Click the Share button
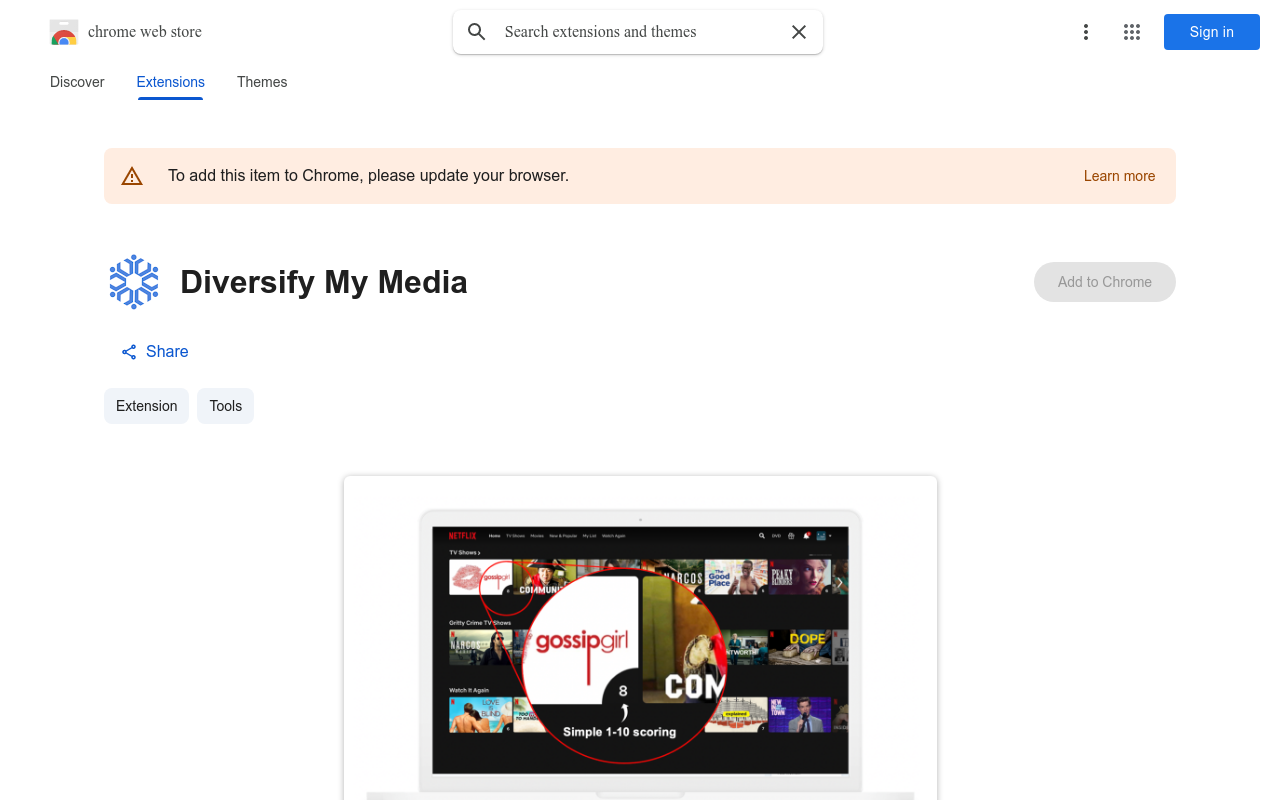 point(155,352)
